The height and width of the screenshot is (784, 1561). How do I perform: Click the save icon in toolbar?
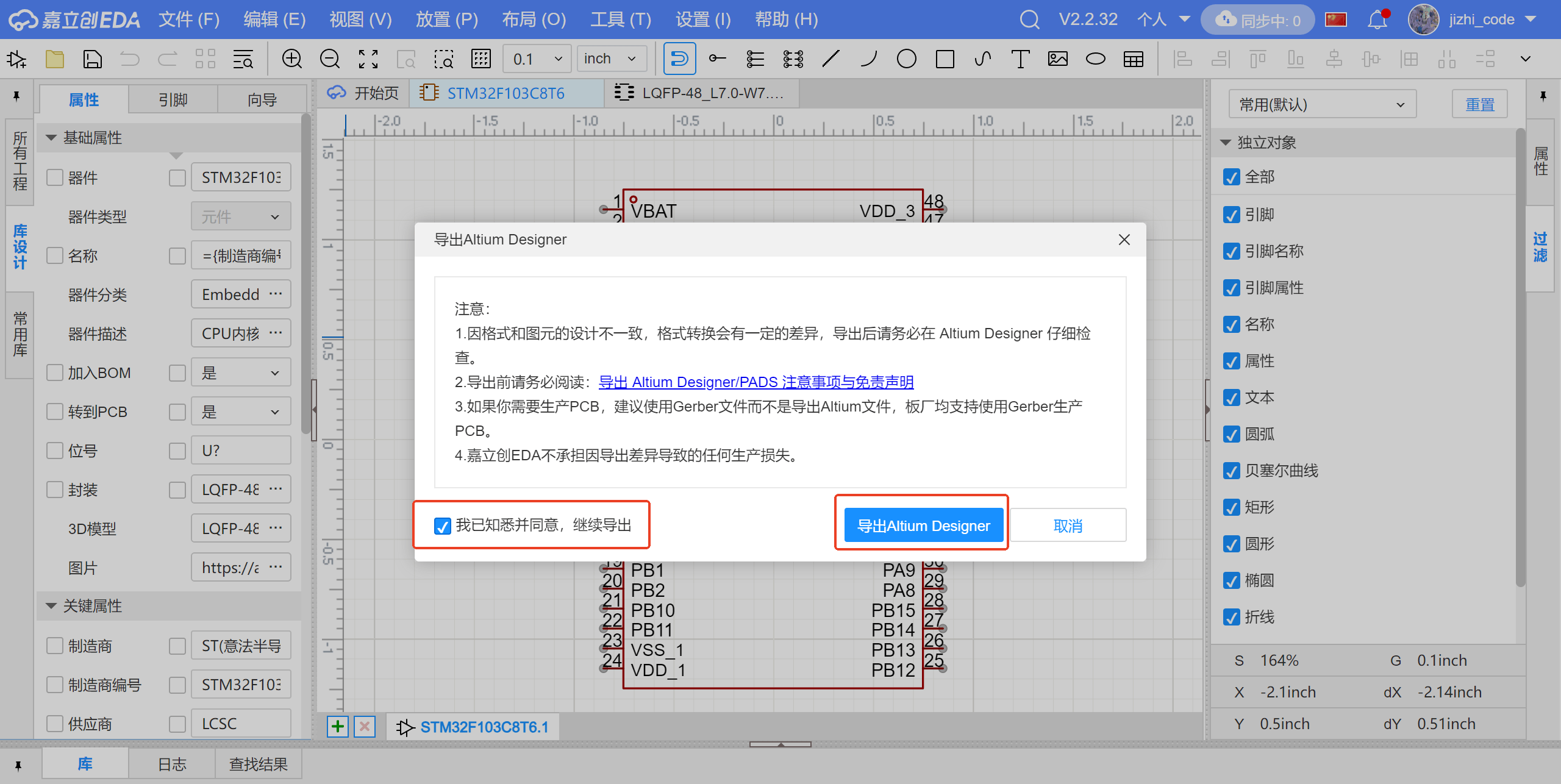point(92,59)
